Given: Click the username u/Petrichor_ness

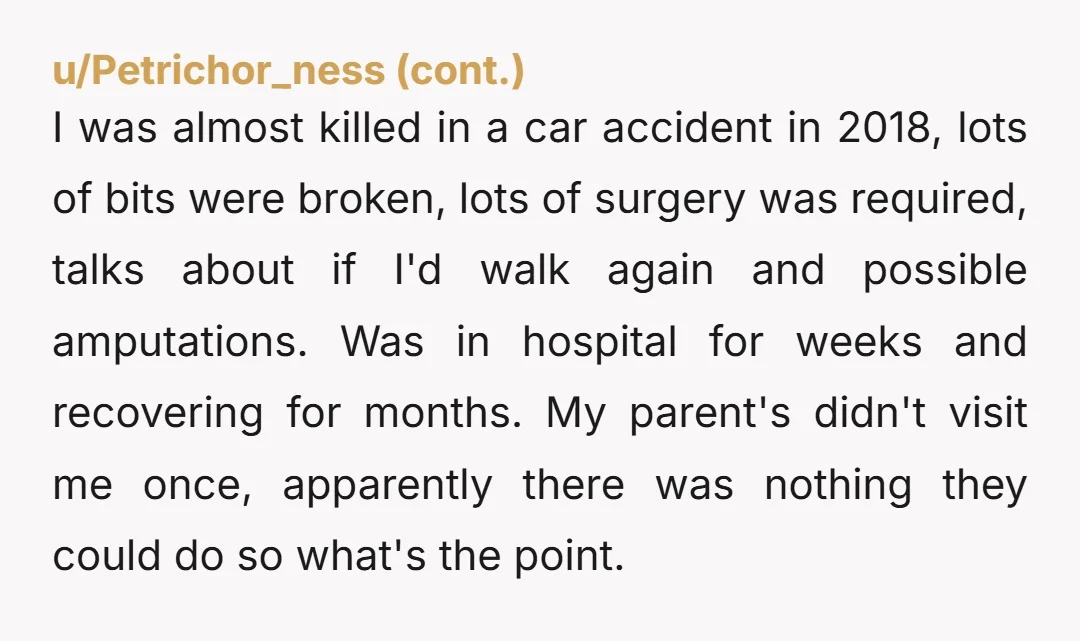Looking at the screenshot, I should [219, 71].
